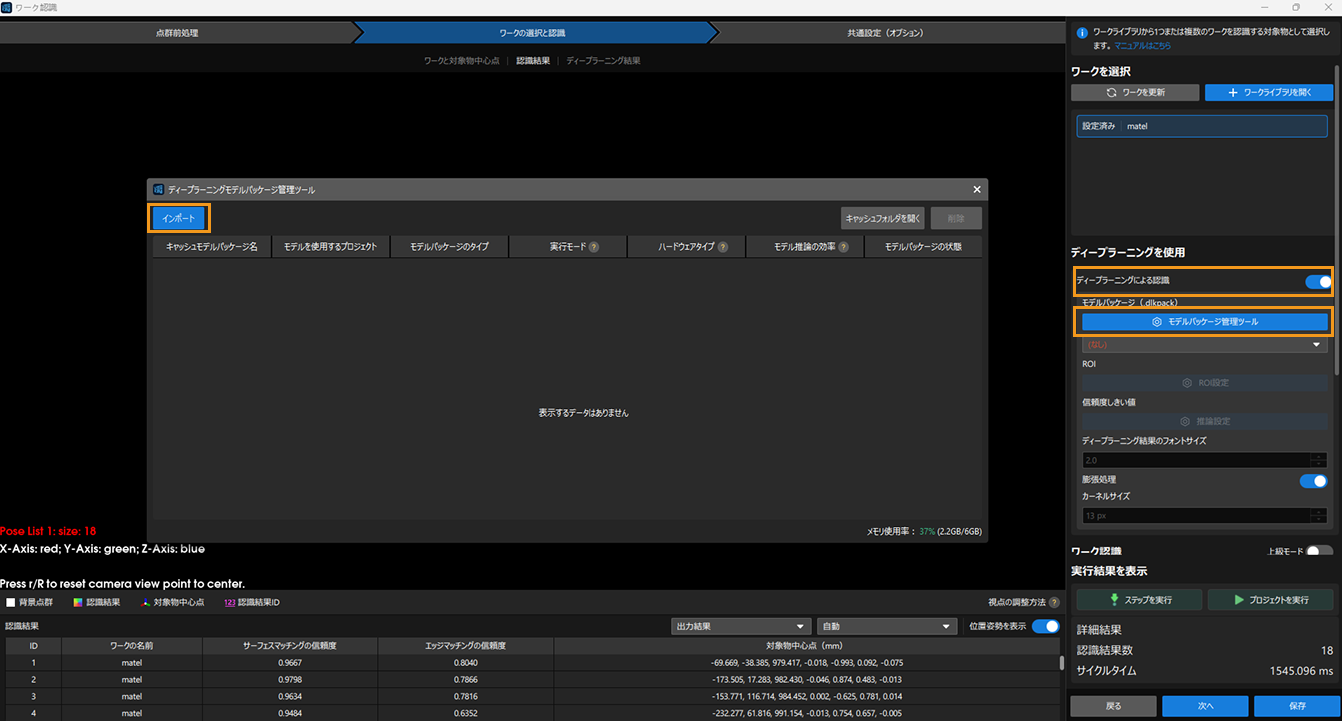Open the 出力結果 dropdown
This screenshot has width=1342, height=721.
(741, 626)
